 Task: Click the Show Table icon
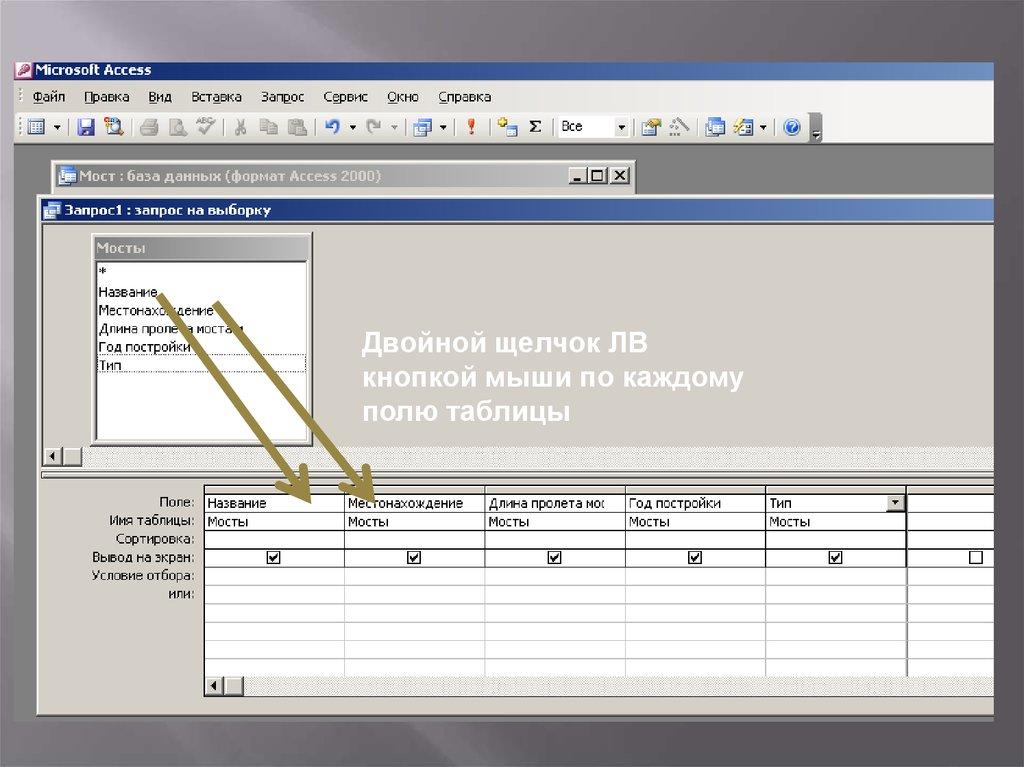(508, 127)
